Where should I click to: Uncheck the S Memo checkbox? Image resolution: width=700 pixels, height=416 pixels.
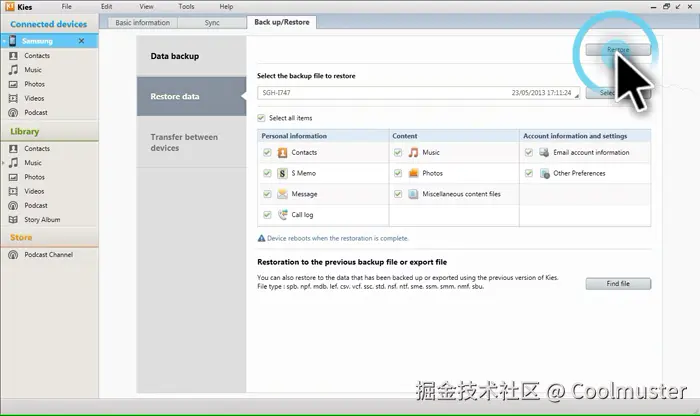(x=267, y=173)
